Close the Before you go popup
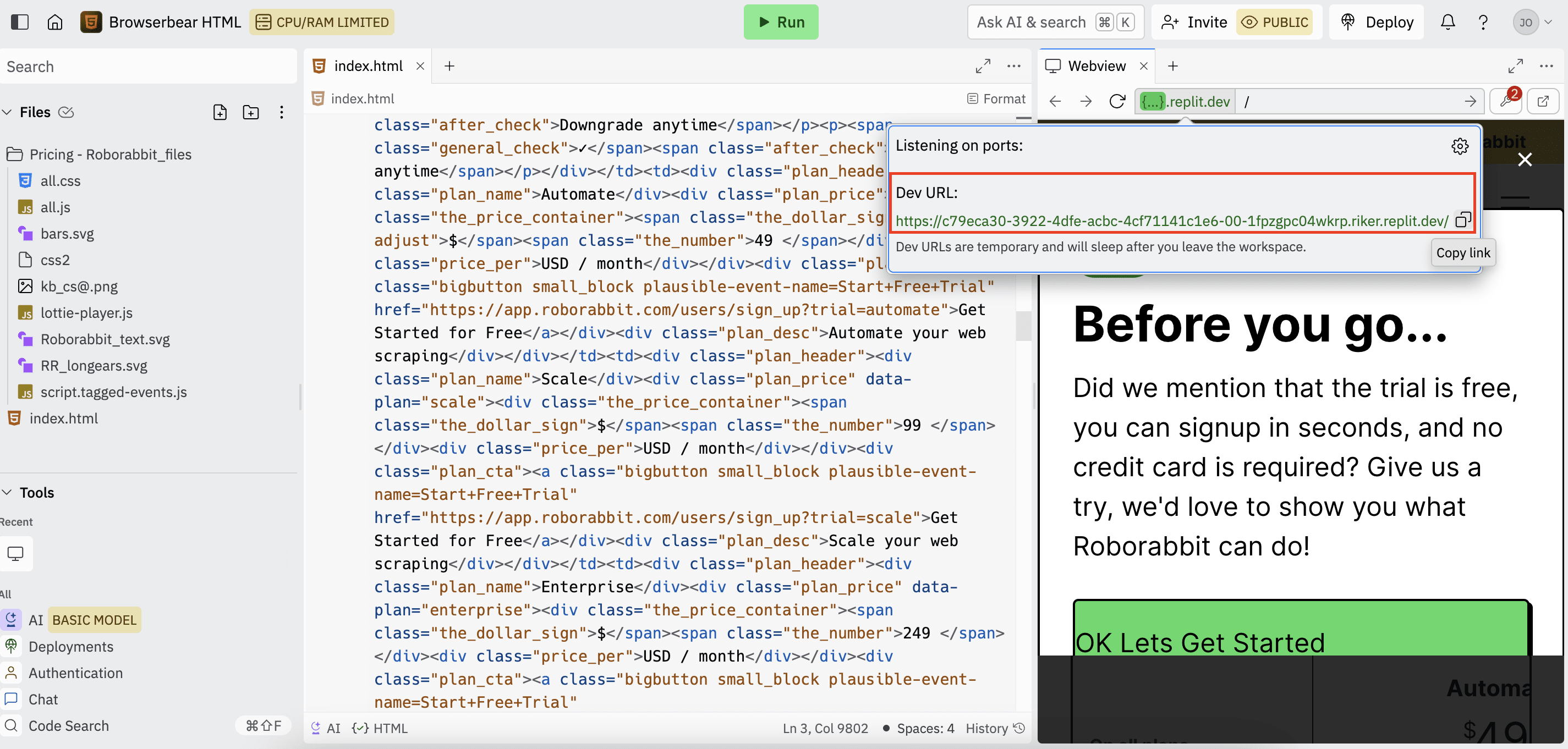The height and width of the screenshot is (749, 1568). 1524,159
